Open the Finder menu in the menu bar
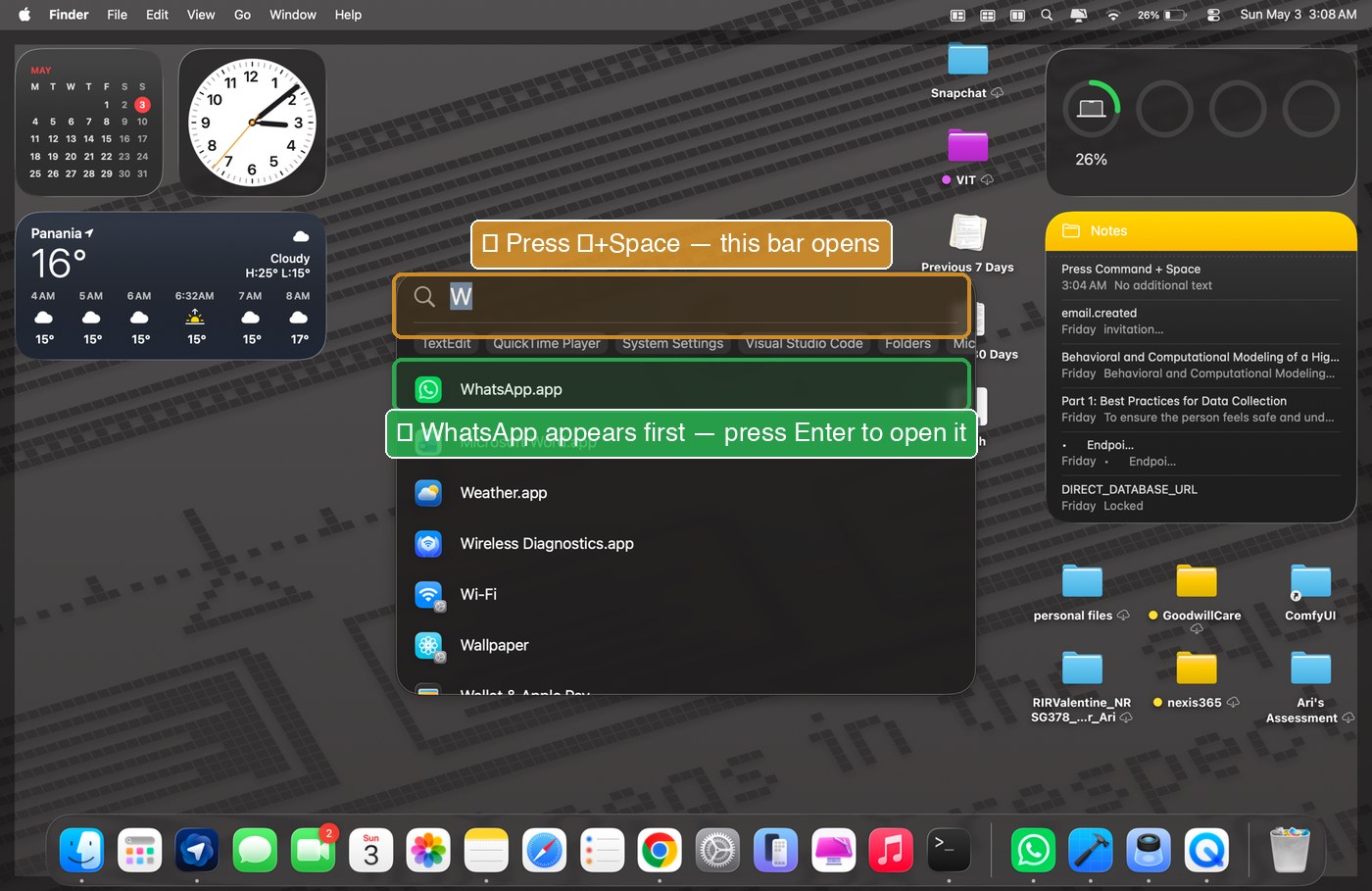Viewport: 1372px width, 891px height. [69, 15]
